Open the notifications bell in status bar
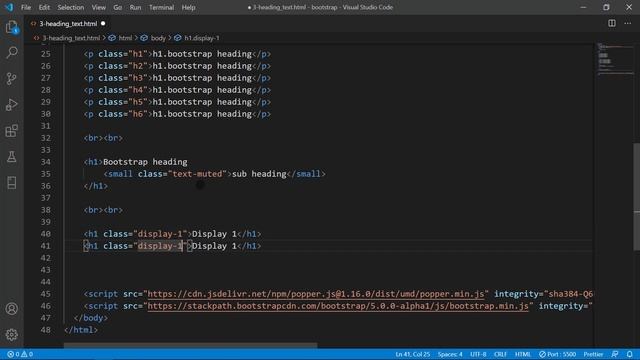This screenshot has height=360, width=640. tap(630, 354)
